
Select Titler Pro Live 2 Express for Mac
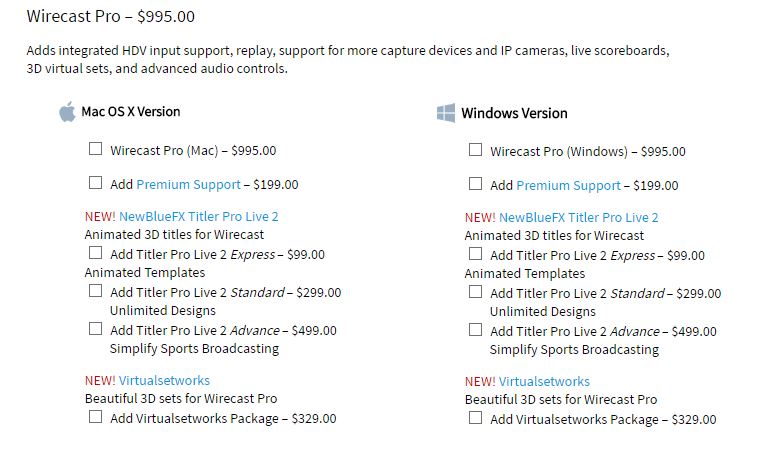click(x=96, y=253)
